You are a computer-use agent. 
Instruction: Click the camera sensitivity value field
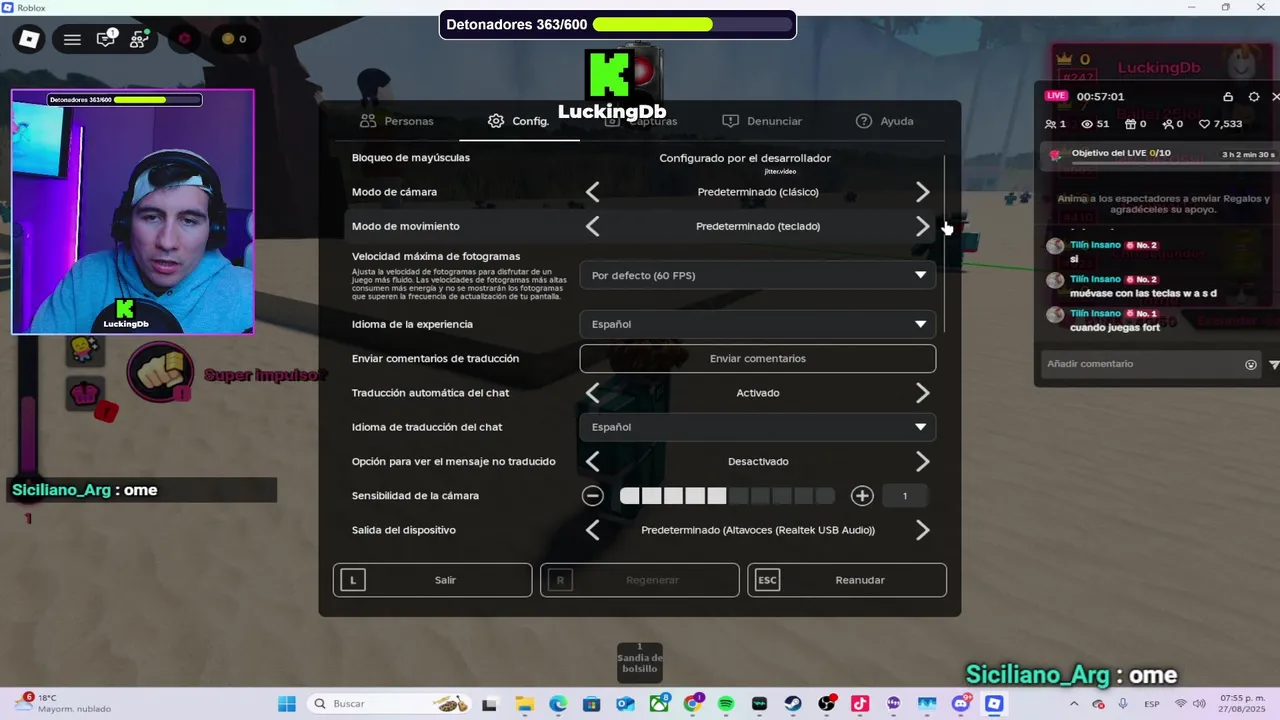[905, 496]
